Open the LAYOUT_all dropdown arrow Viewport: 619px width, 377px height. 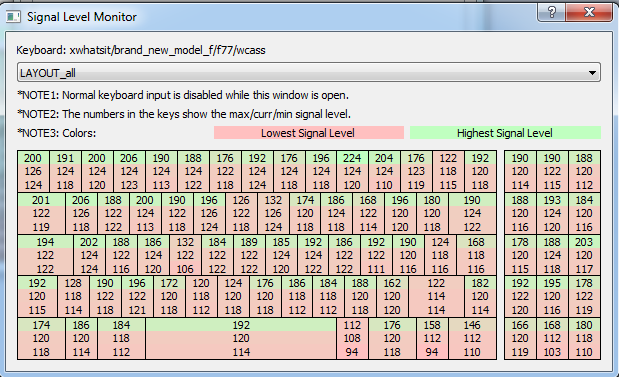click(x=592, y=73)
